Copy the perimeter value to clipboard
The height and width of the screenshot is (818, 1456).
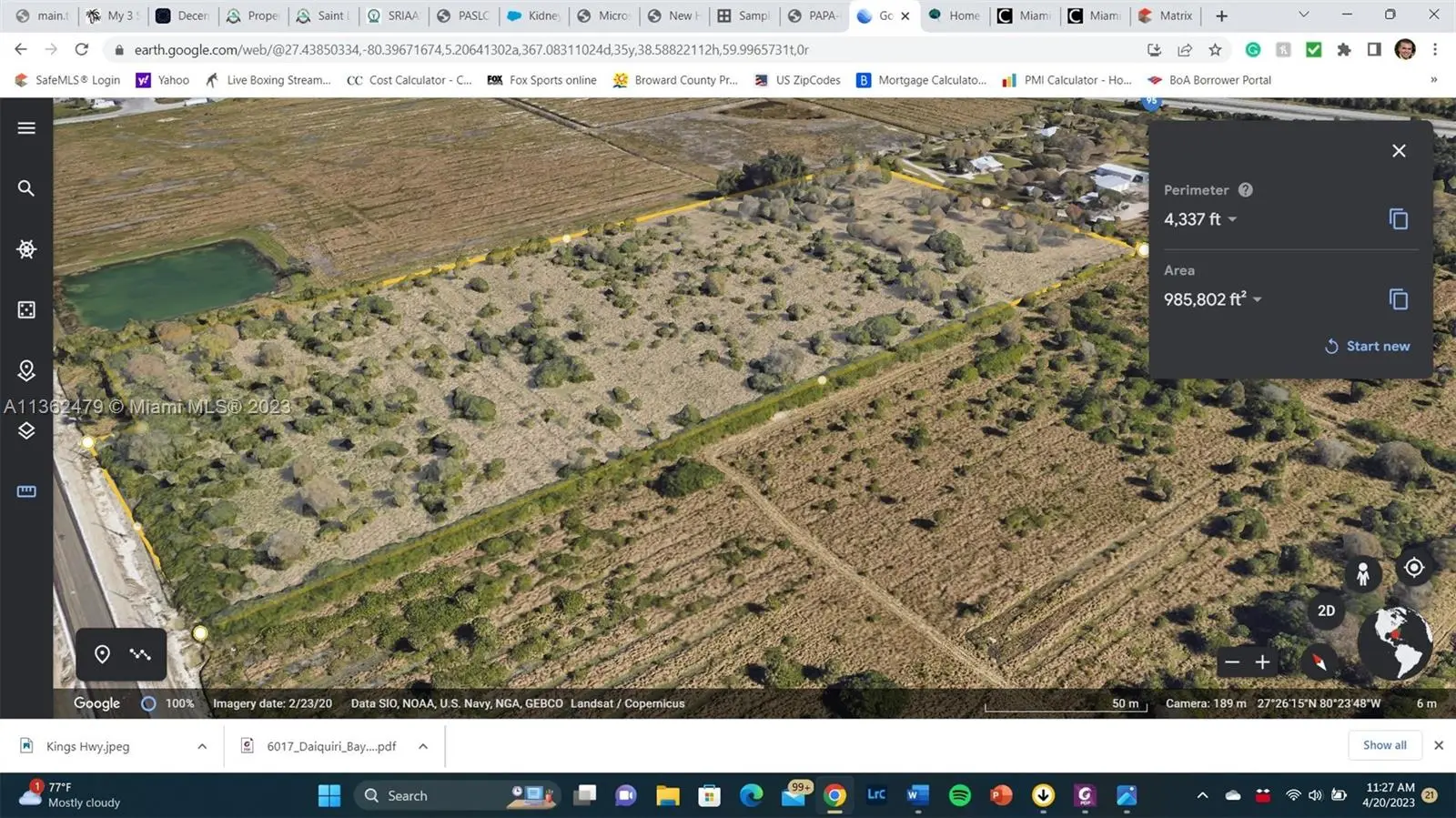(x=1398, y=219)
